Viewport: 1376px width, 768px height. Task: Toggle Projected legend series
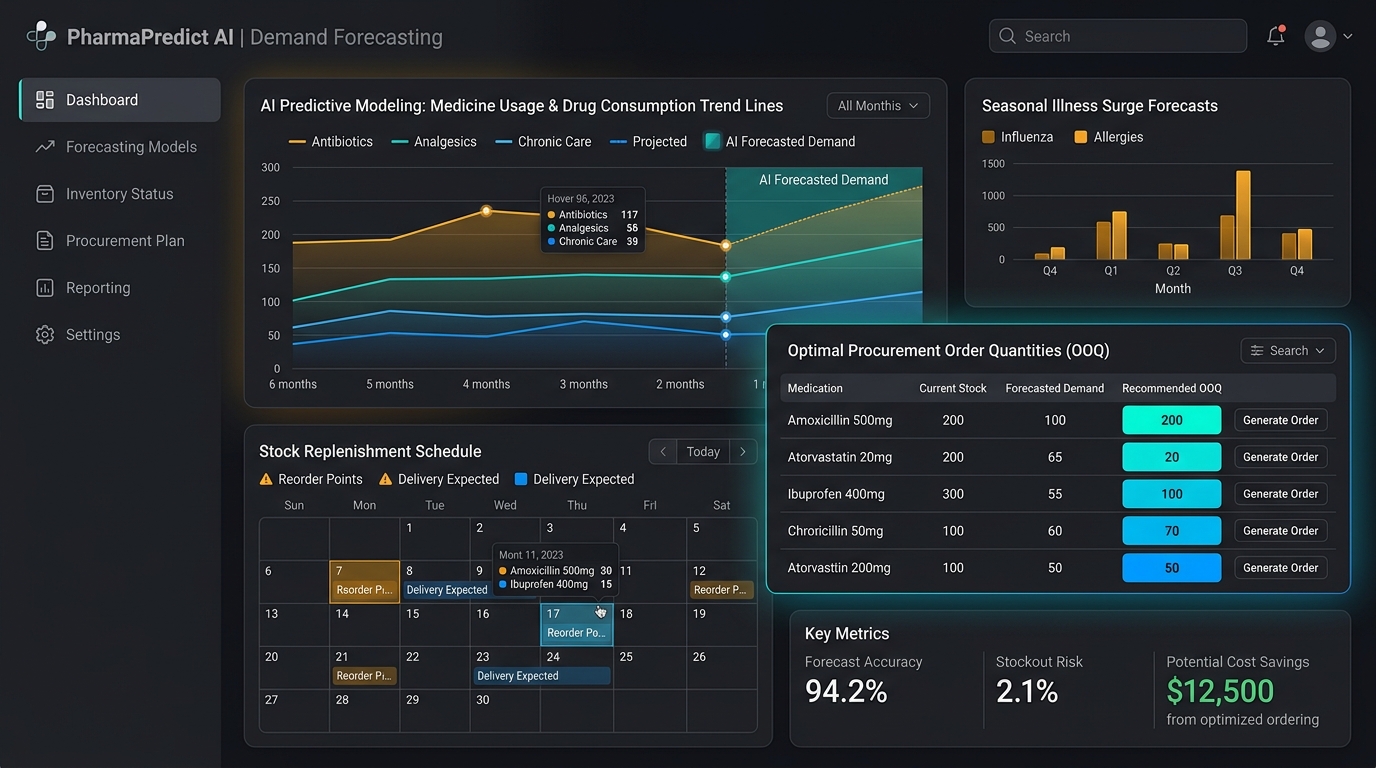click(x=648, y=142)
